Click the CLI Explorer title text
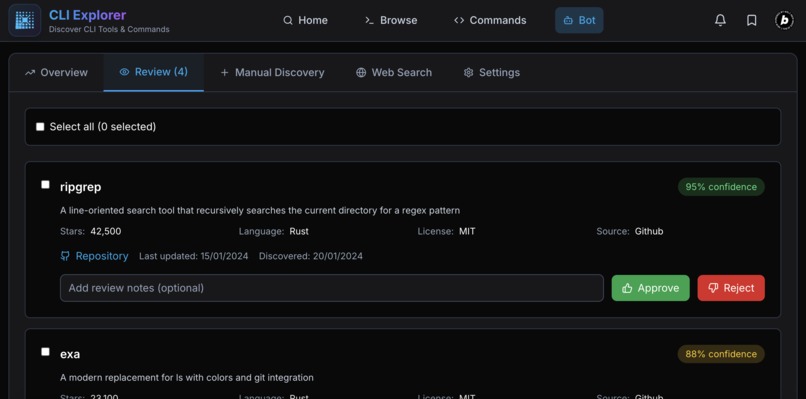 [x=87, y=15]
